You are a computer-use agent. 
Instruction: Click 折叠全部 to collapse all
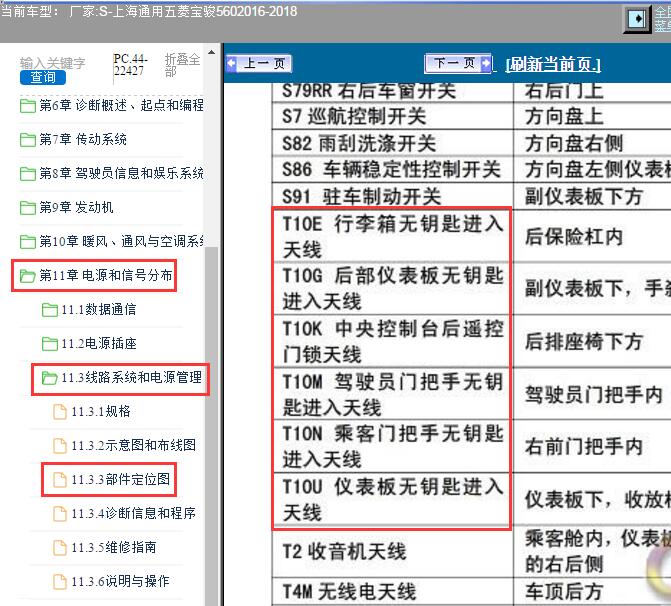tap(182, 65)
